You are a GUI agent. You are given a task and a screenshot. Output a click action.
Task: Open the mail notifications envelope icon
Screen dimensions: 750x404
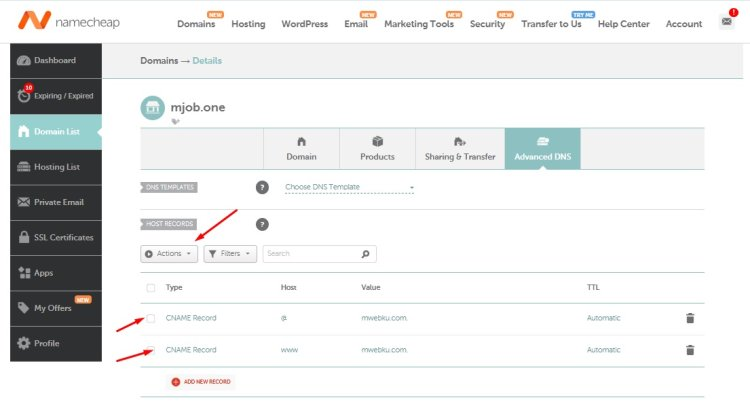pos(726,22)
